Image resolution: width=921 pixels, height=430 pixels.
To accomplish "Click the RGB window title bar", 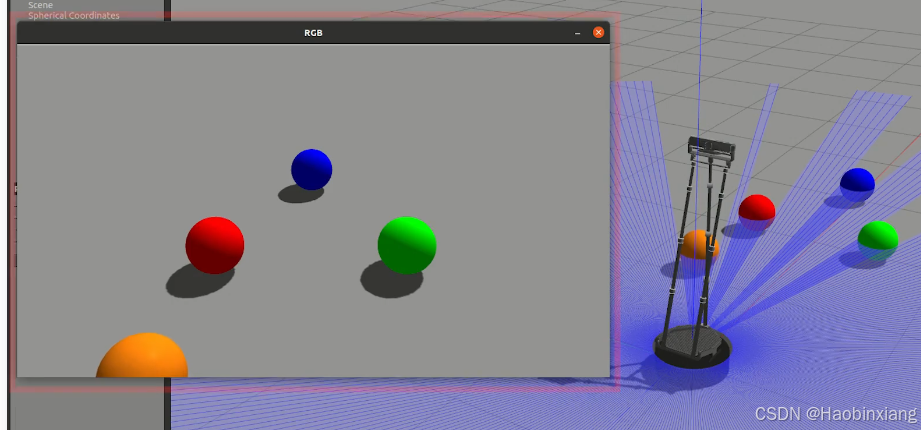I will [313, 33].
